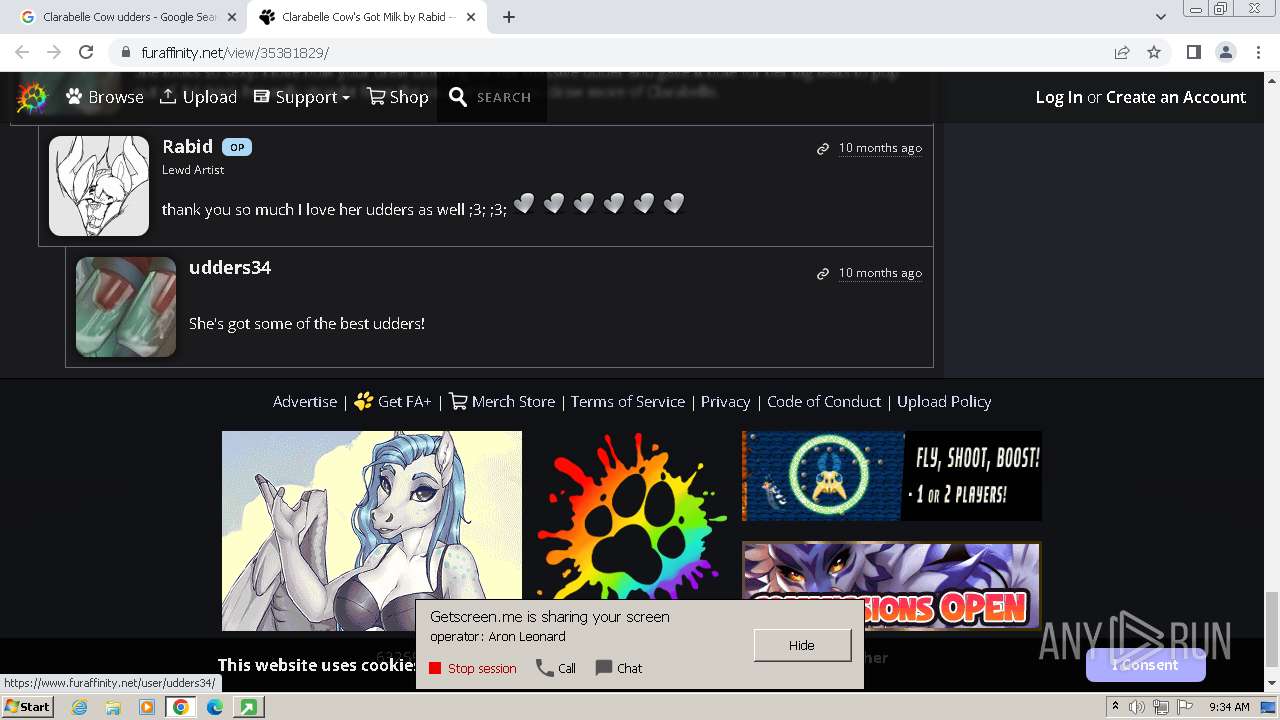Image resolution: width=1280 pixels, height=720 pixels.
Task: Click the volume tray icon
Action: pyautogui.click(x=1138, y=707)
